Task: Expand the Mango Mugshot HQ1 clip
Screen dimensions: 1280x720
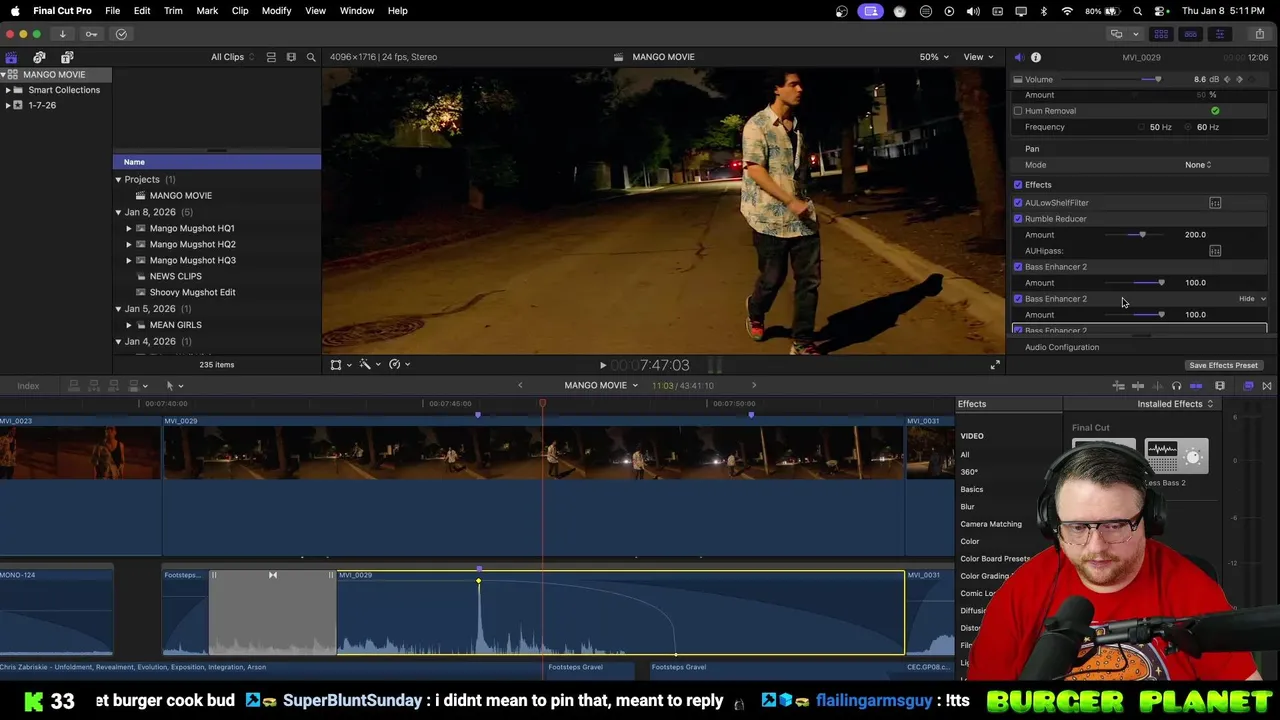Action: pyautogui.click(x=129, y=228)
